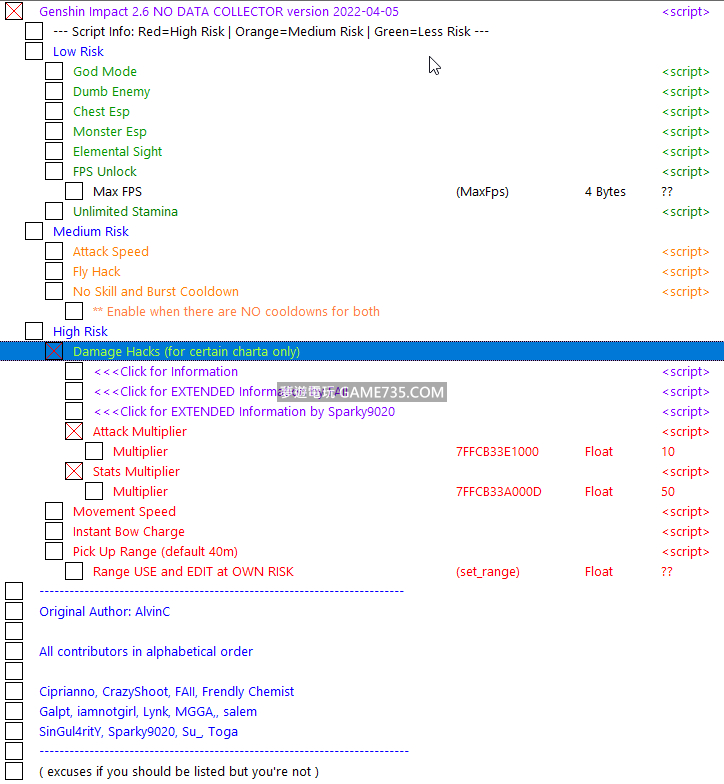
Task: Enable Fly Hack checkbox
Action: [x=54, y=272]
